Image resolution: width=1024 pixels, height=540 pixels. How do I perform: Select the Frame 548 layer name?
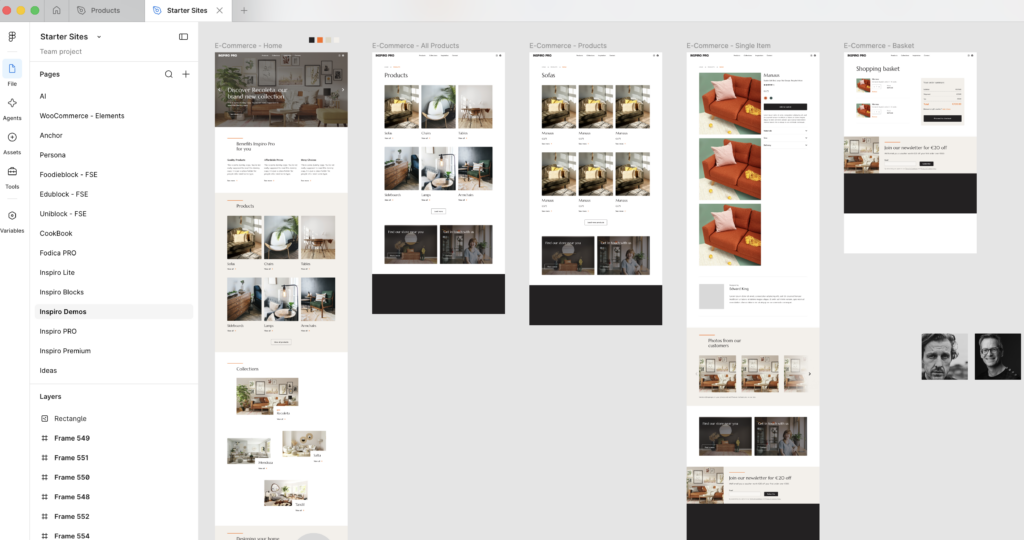tap(72, 497)
